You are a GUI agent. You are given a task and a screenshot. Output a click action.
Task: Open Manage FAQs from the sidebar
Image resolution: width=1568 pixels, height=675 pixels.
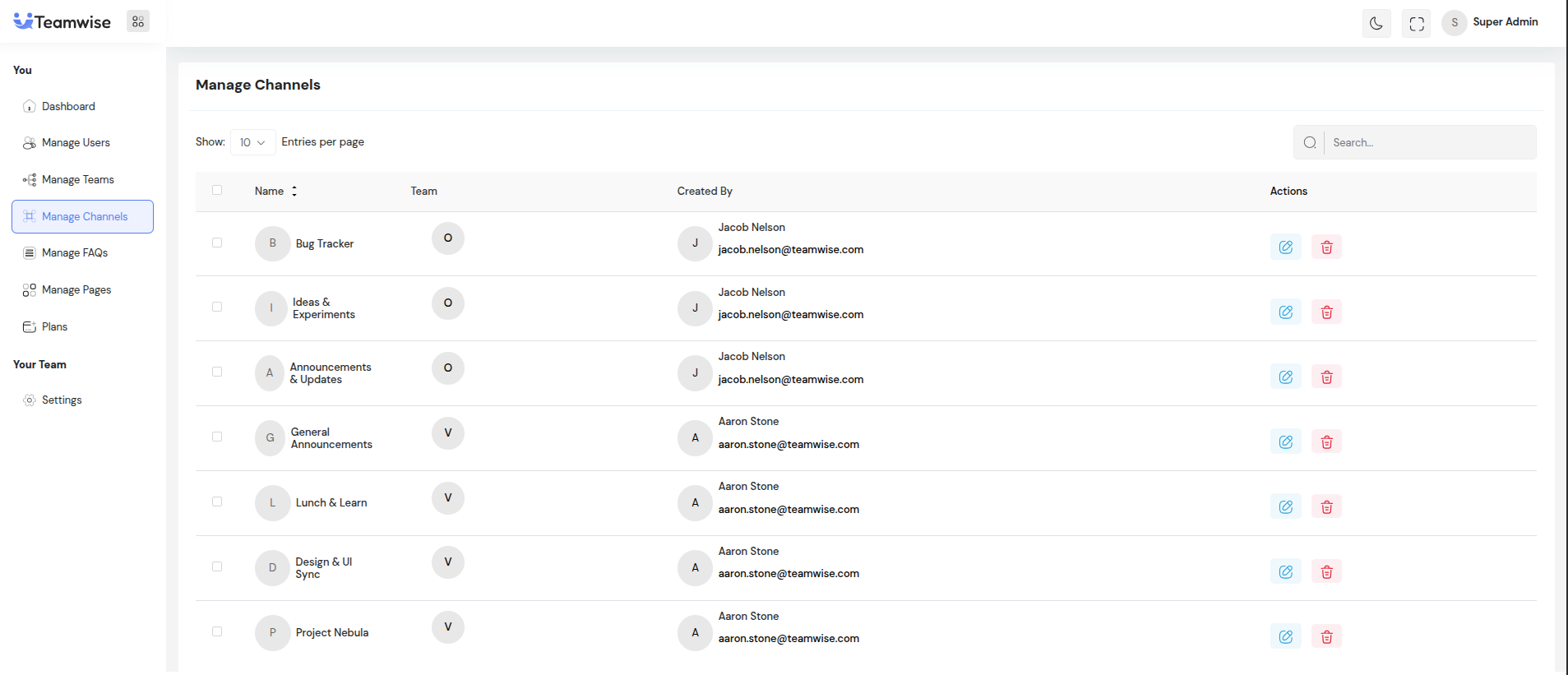coord(75,253)
